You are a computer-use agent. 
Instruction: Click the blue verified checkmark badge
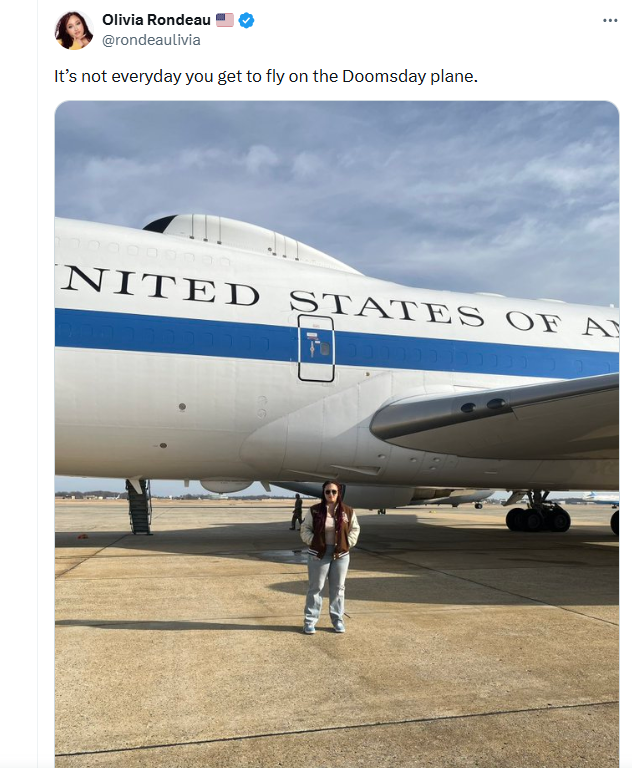pos(246,20)
